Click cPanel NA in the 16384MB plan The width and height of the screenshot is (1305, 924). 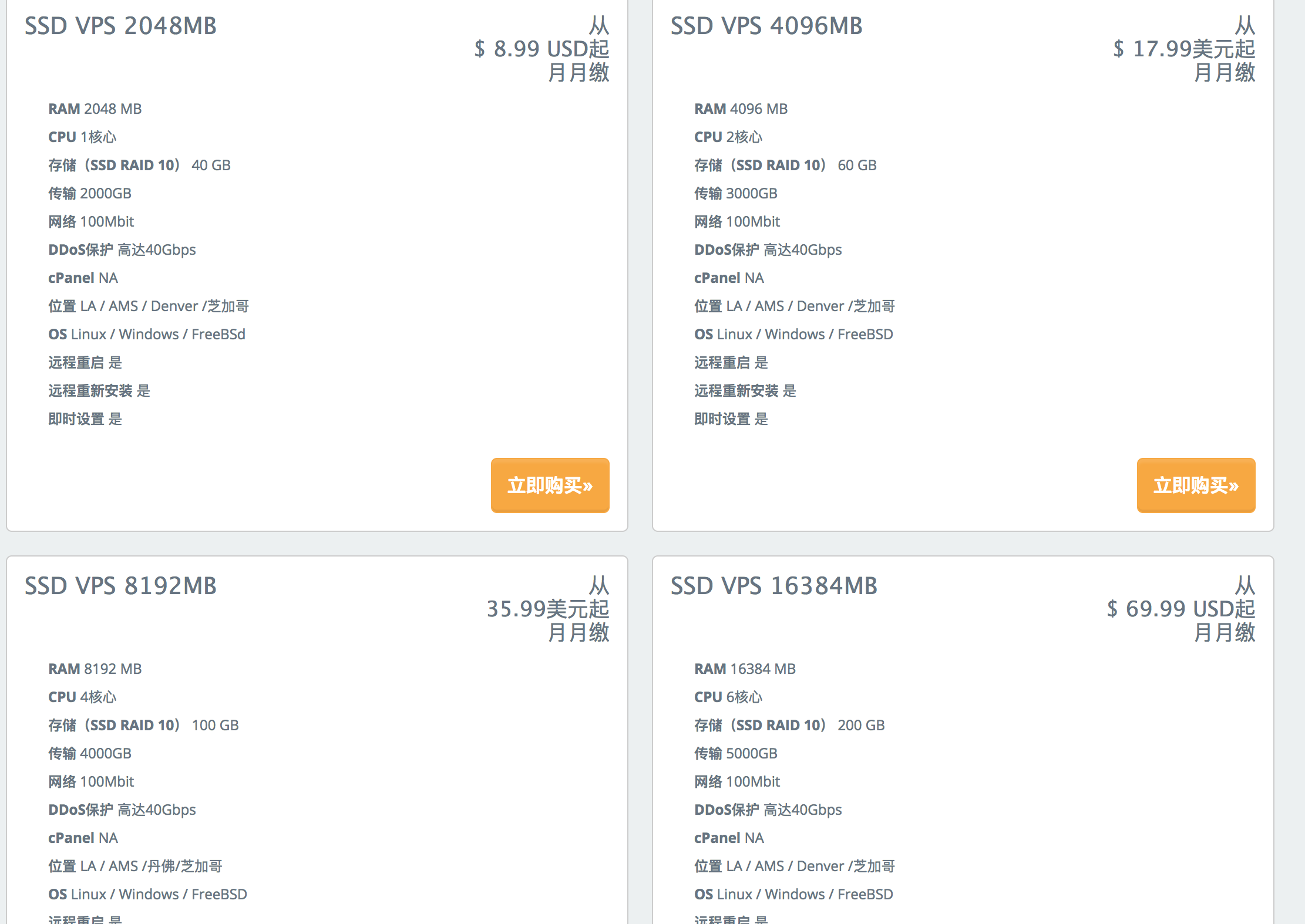(729, 838)
